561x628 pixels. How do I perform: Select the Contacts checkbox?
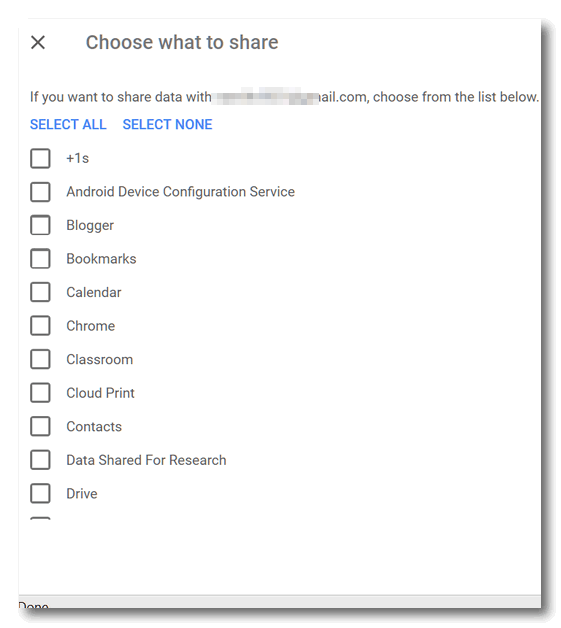(x=40, y=426)
